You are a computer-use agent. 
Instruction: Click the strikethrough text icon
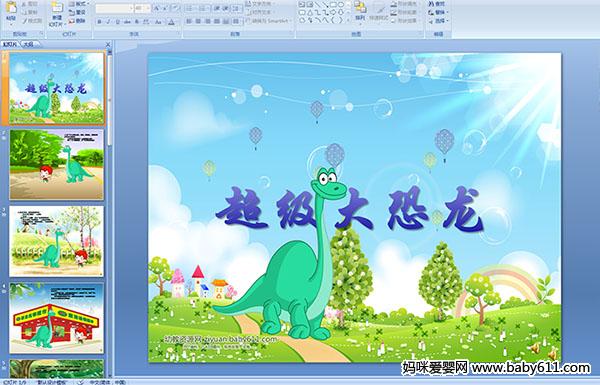[x=127, y=22]
